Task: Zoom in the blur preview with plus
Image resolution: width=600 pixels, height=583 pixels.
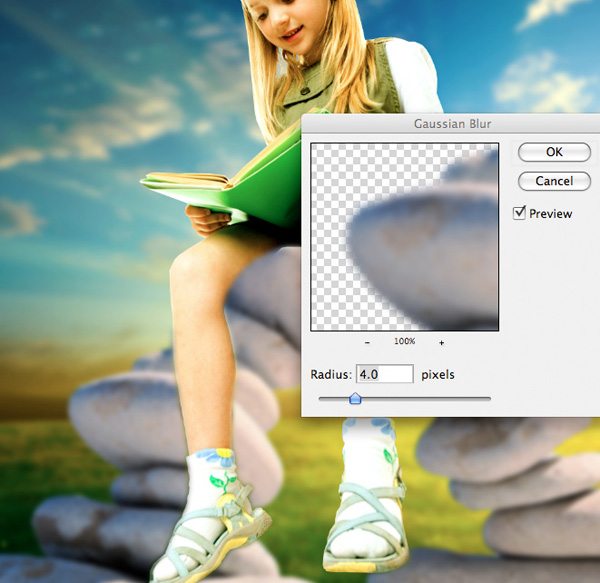Action: (442, 342)
